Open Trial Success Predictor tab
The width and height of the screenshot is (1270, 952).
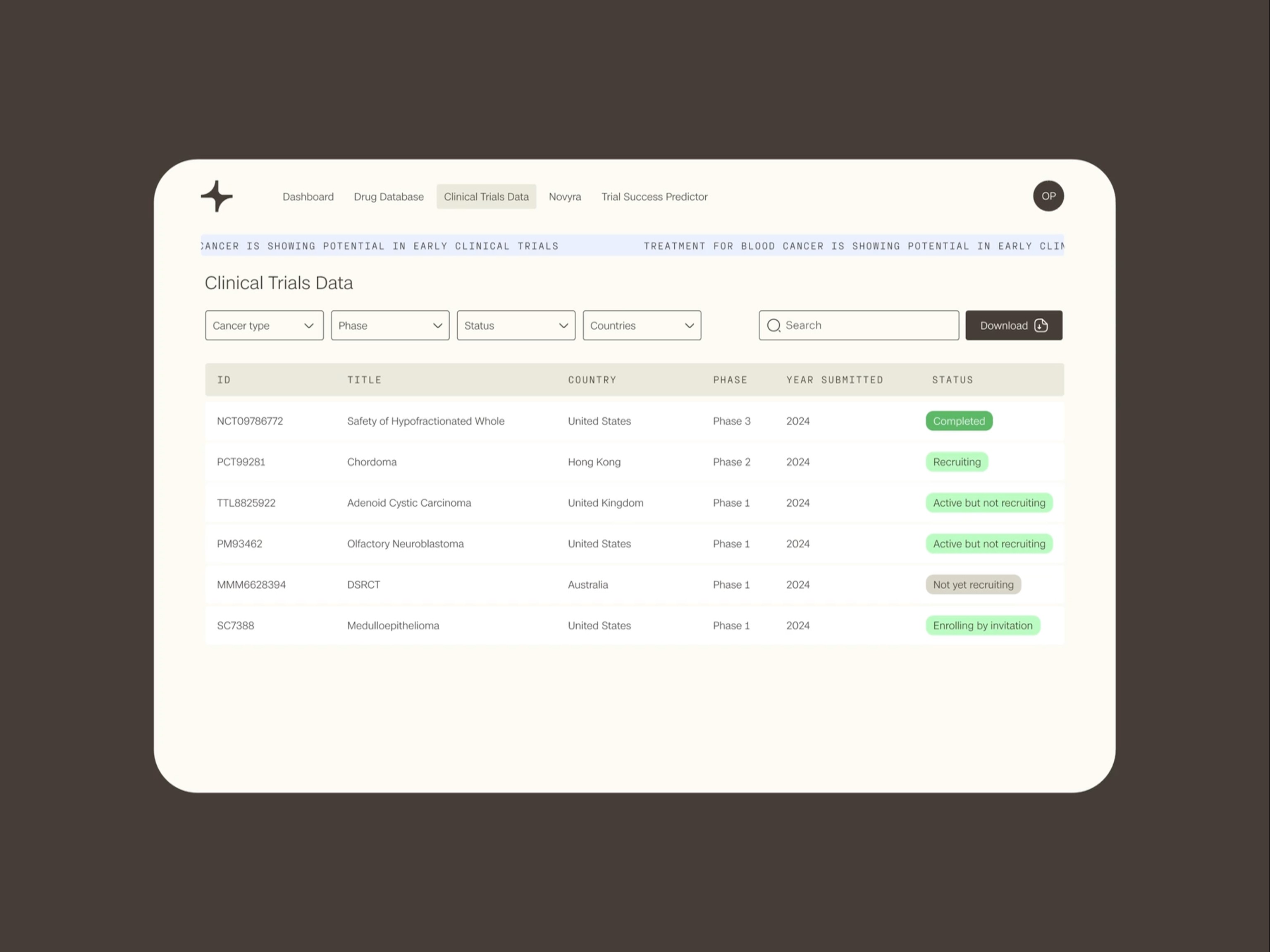point(654,197)
